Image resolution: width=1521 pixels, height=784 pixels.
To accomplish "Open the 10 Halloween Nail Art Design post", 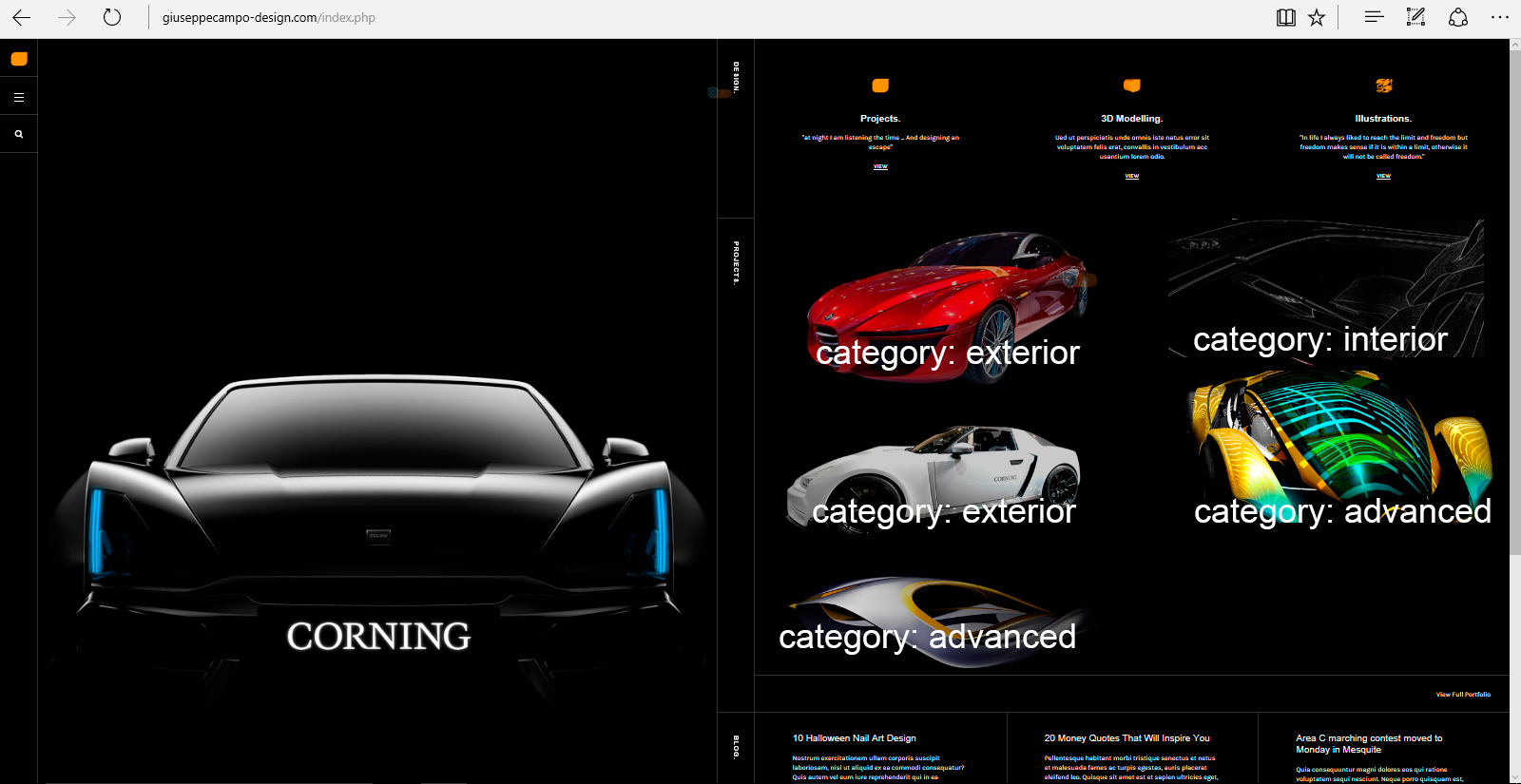I will point(855,738).
